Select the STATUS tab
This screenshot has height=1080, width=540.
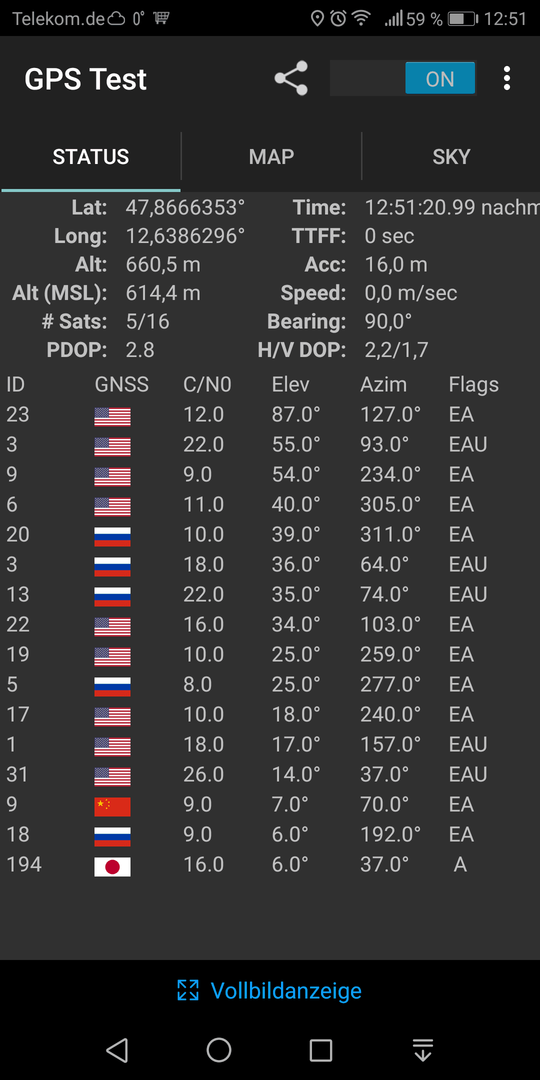[x=91, y=156]
